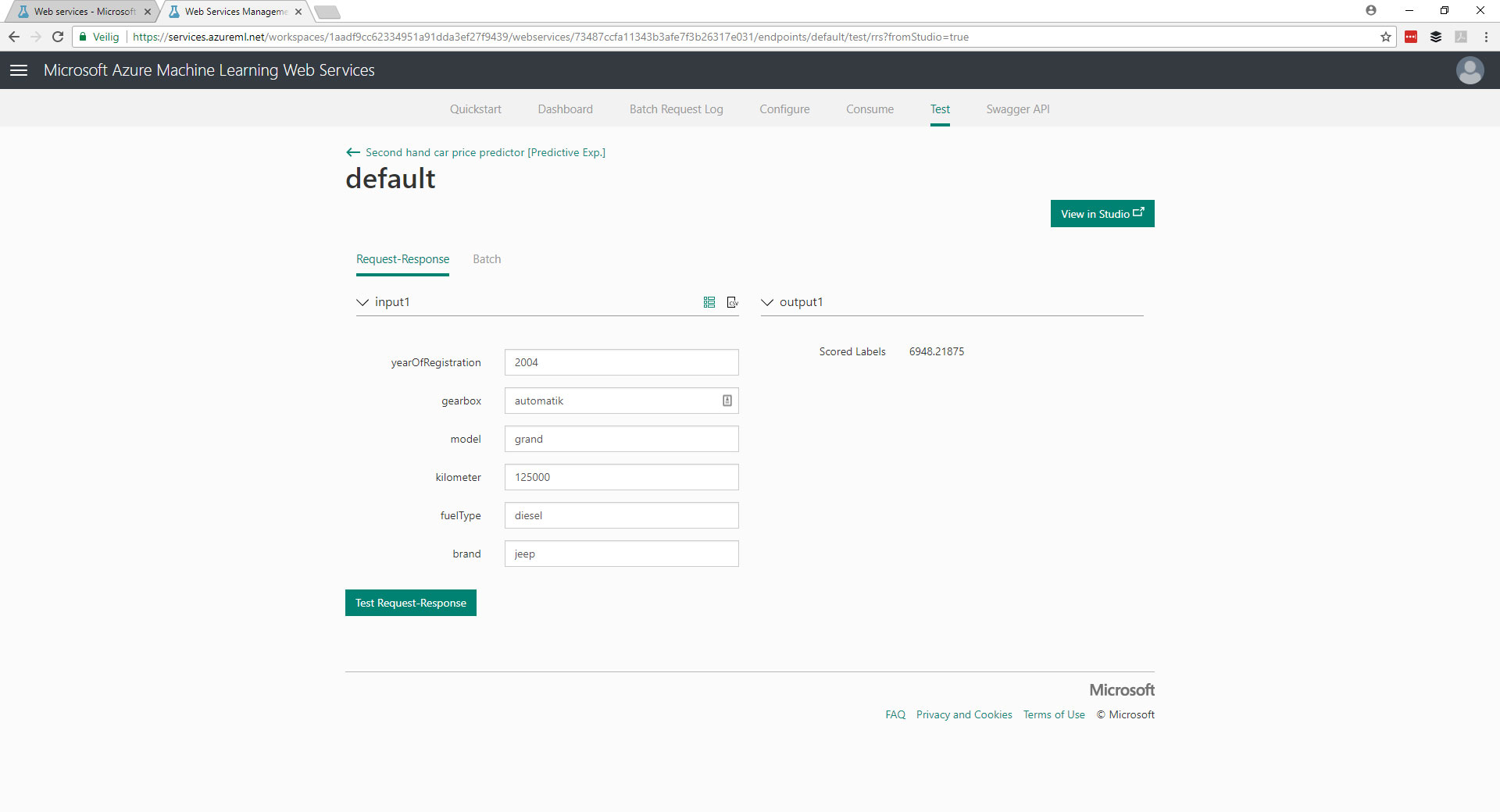Collapse the output1 section
This screenshot has width=1500, height=812.
(x=767, y=302)
